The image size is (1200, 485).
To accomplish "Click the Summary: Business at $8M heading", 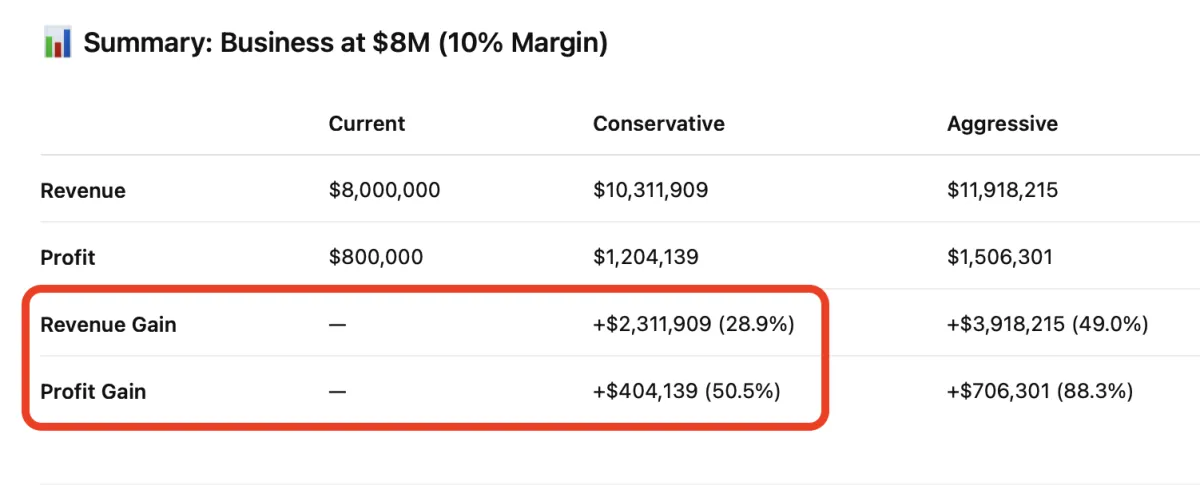I will (x=345, y=44).
